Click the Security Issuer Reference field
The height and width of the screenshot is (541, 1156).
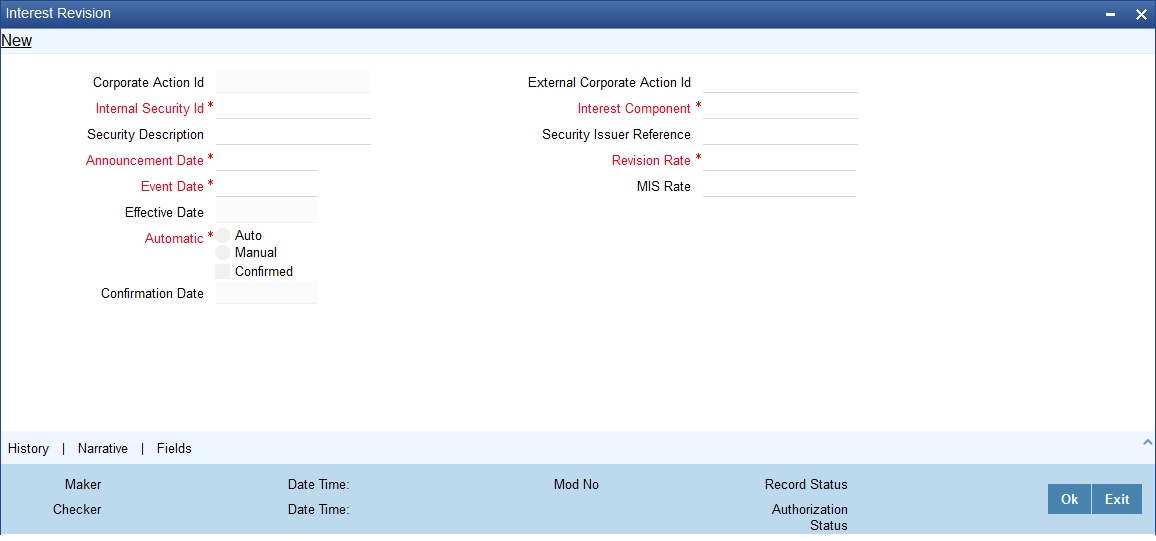(780, 134)
